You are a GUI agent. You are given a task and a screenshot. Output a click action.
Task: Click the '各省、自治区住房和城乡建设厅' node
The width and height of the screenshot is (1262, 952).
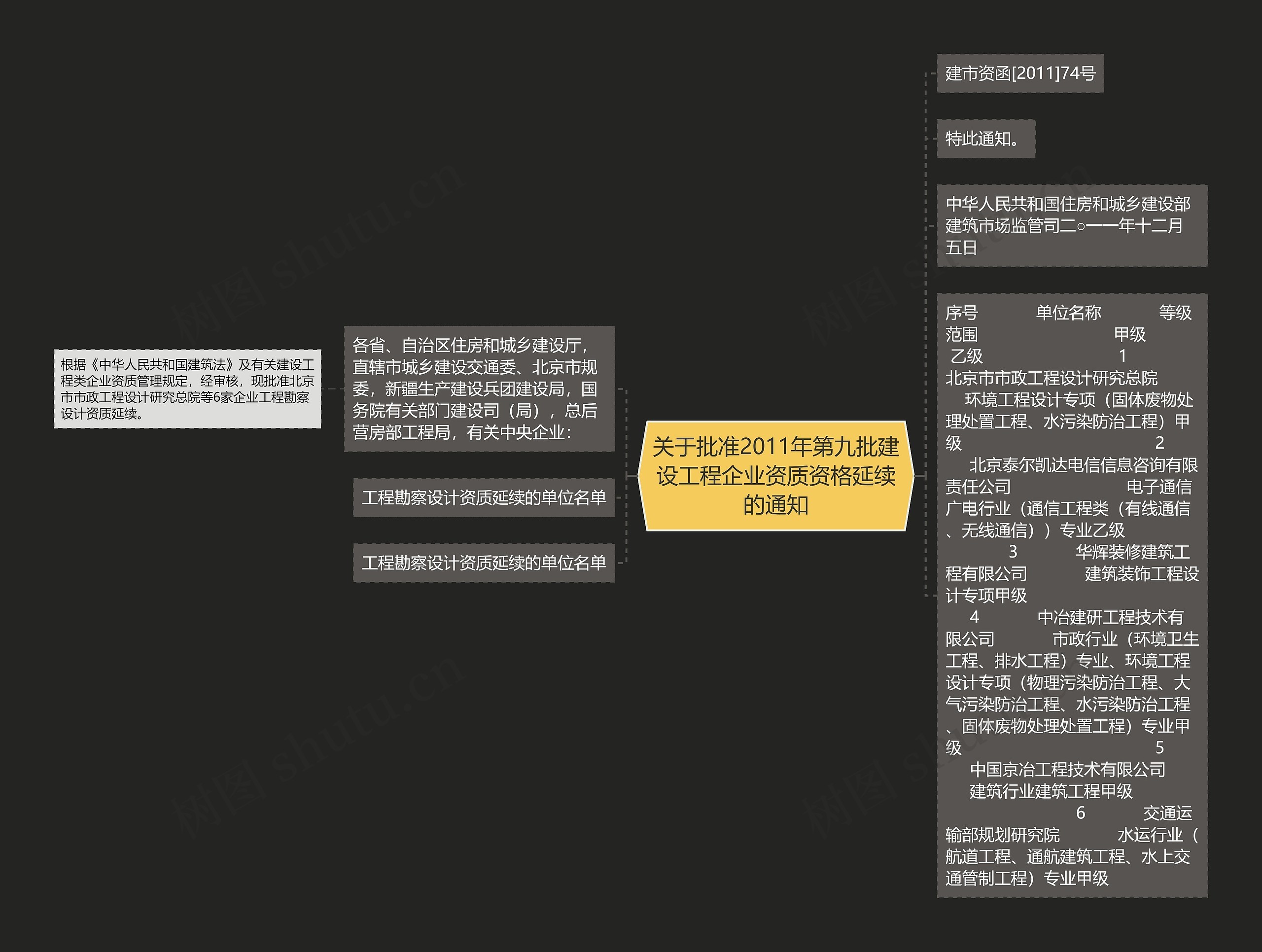click(479, 389)
